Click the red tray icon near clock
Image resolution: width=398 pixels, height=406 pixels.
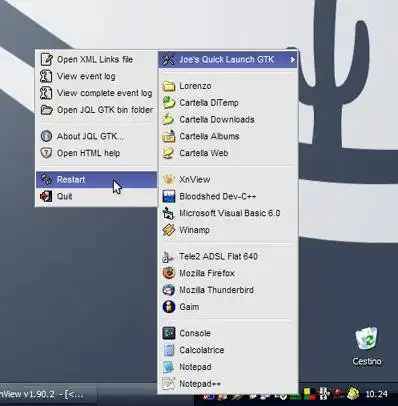pos(338,394)
